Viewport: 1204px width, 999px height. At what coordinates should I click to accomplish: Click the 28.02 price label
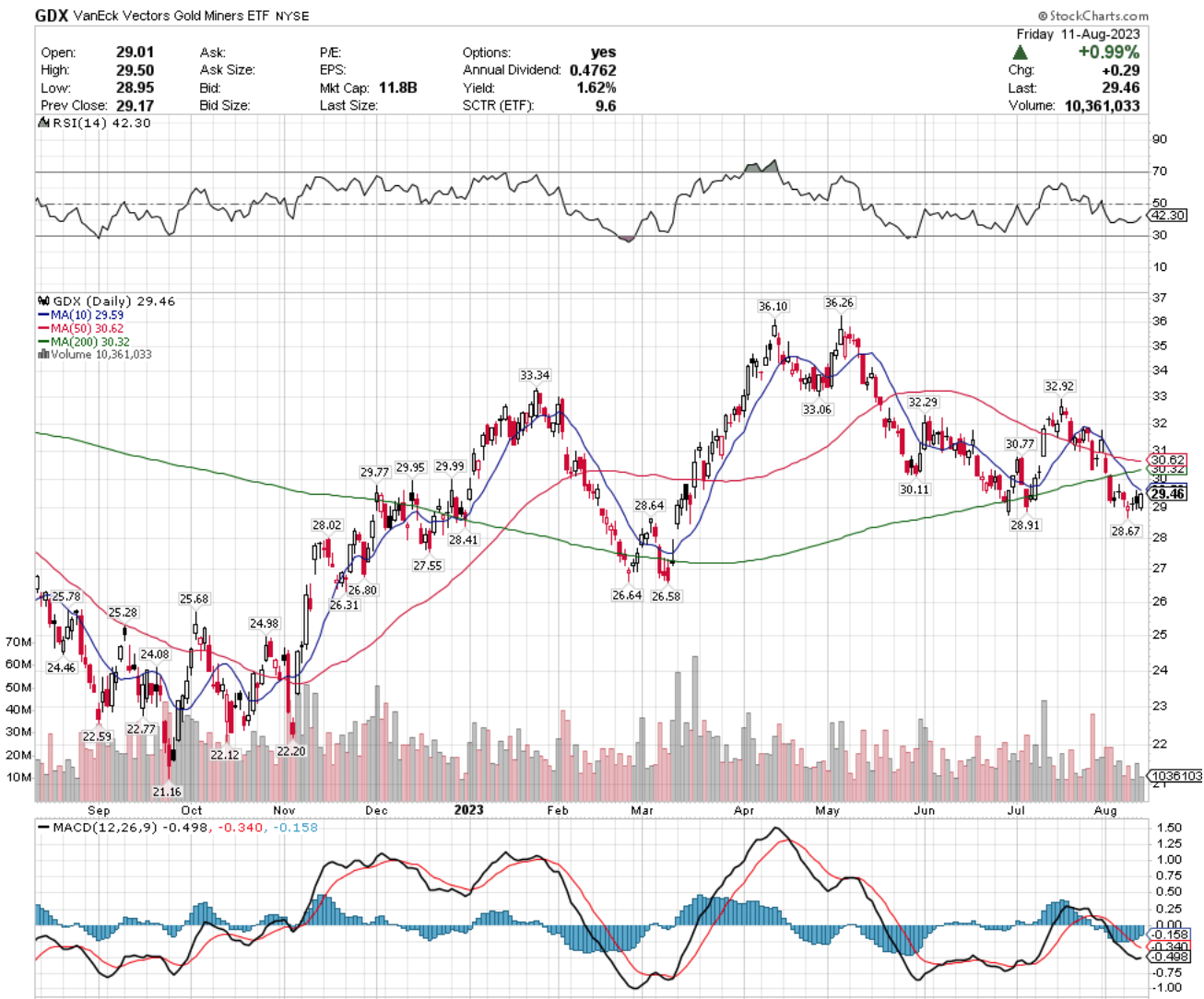click(x=326, y=525)
